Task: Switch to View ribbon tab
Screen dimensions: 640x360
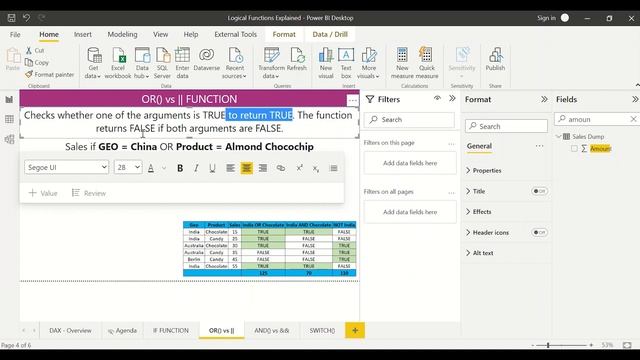Action: [160, 34]
